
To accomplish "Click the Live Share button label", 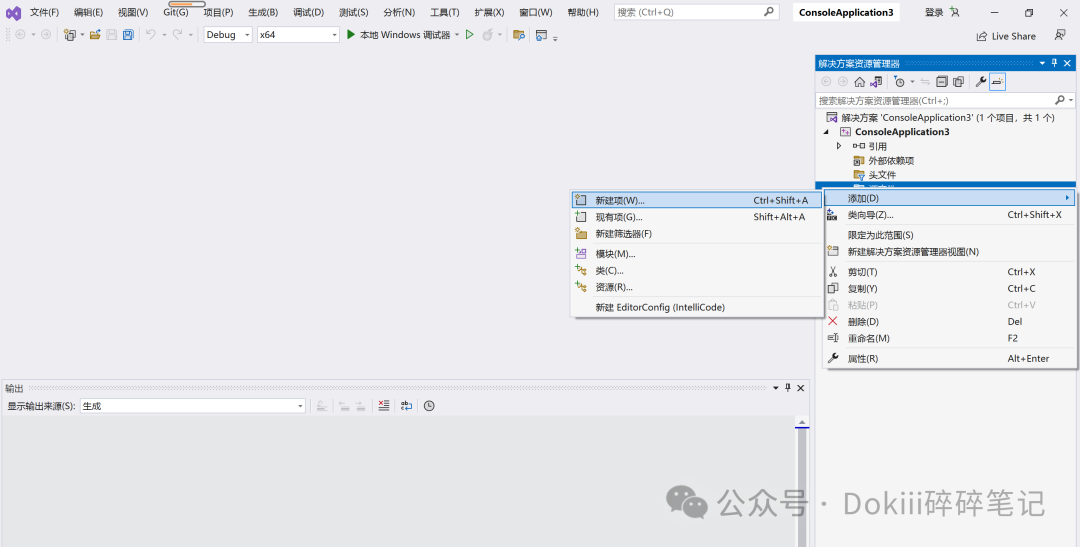I will pyautogui.click(x=1013, y=37).
